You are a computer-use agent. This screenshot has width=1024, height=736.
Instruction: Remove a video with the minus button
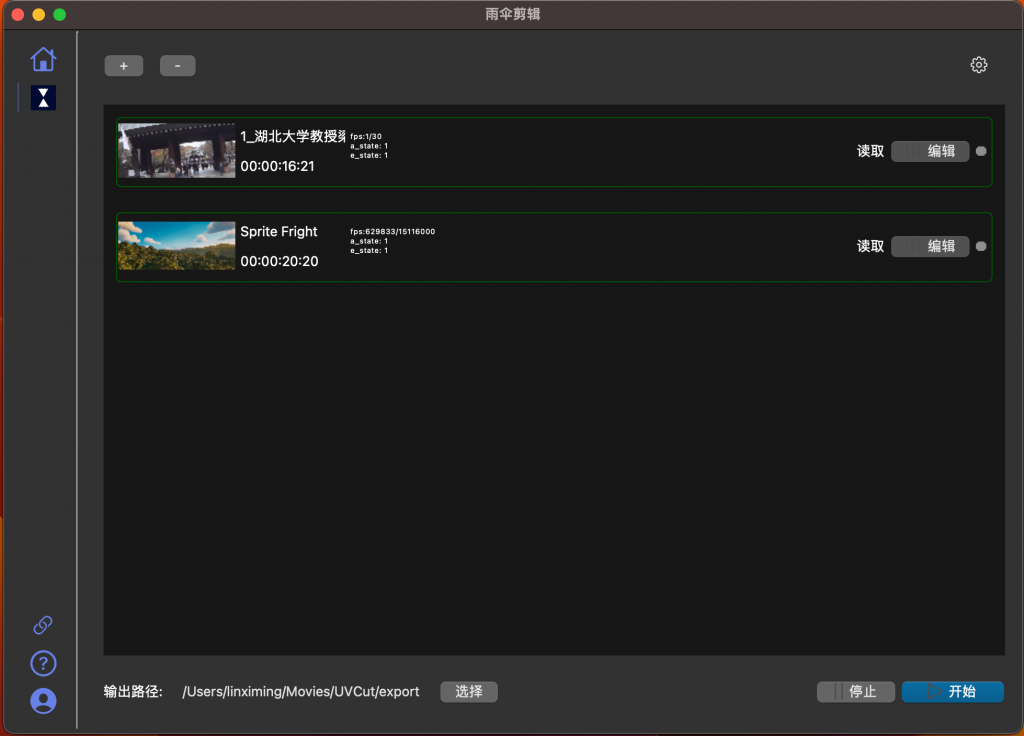pyautogui.click(x=178, y=66)
